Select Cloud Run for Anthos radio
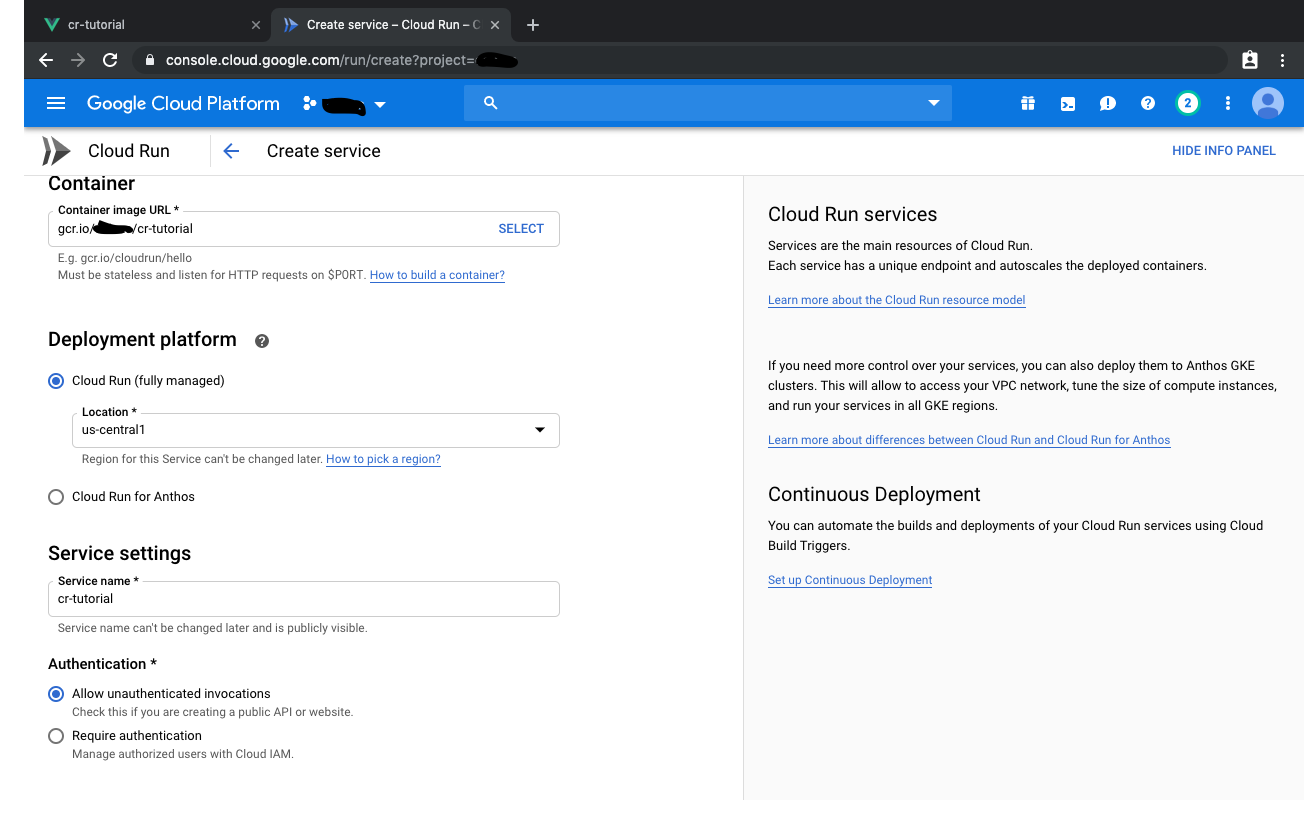The width and height of the screenshot is (1304, 828). [x=56, y=497]
